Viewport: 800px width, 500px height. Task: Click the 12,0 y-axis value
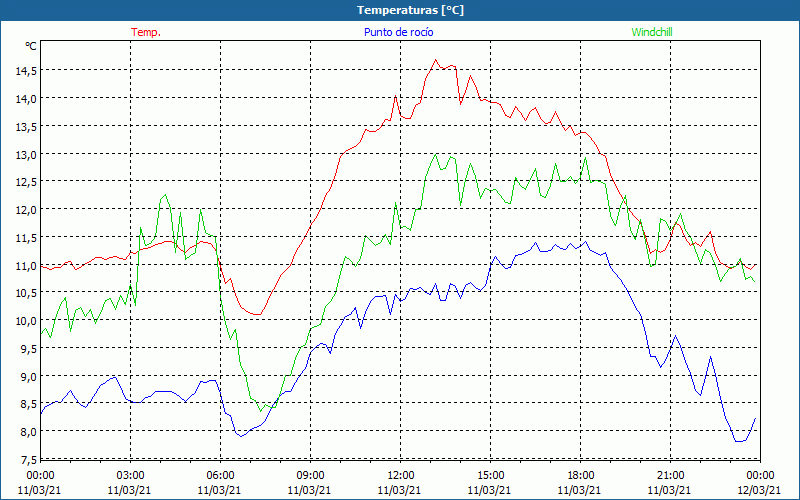(x=26, y=210)
